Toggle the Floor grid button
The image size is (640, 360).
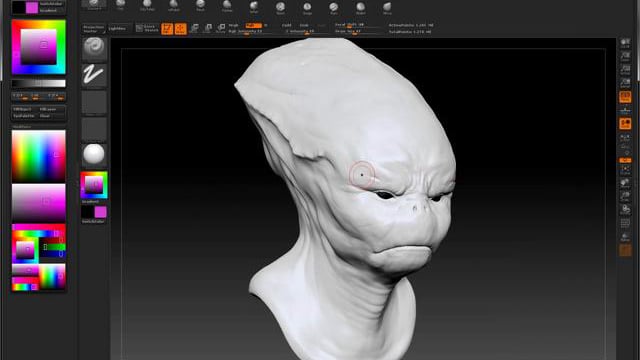click(x=625, y=110)
